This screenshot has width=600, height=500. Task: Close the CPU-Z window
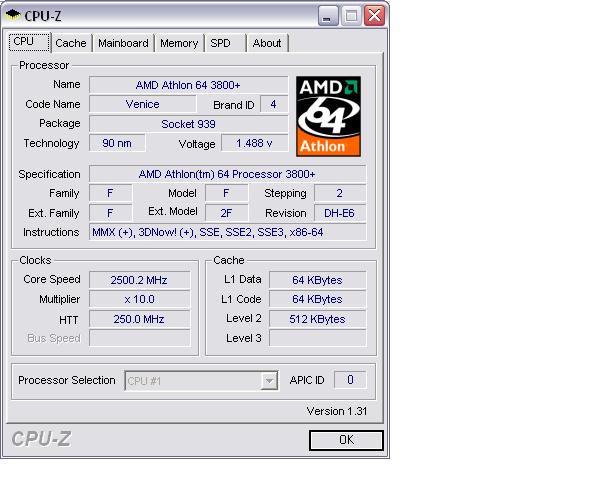click(374, 16)
